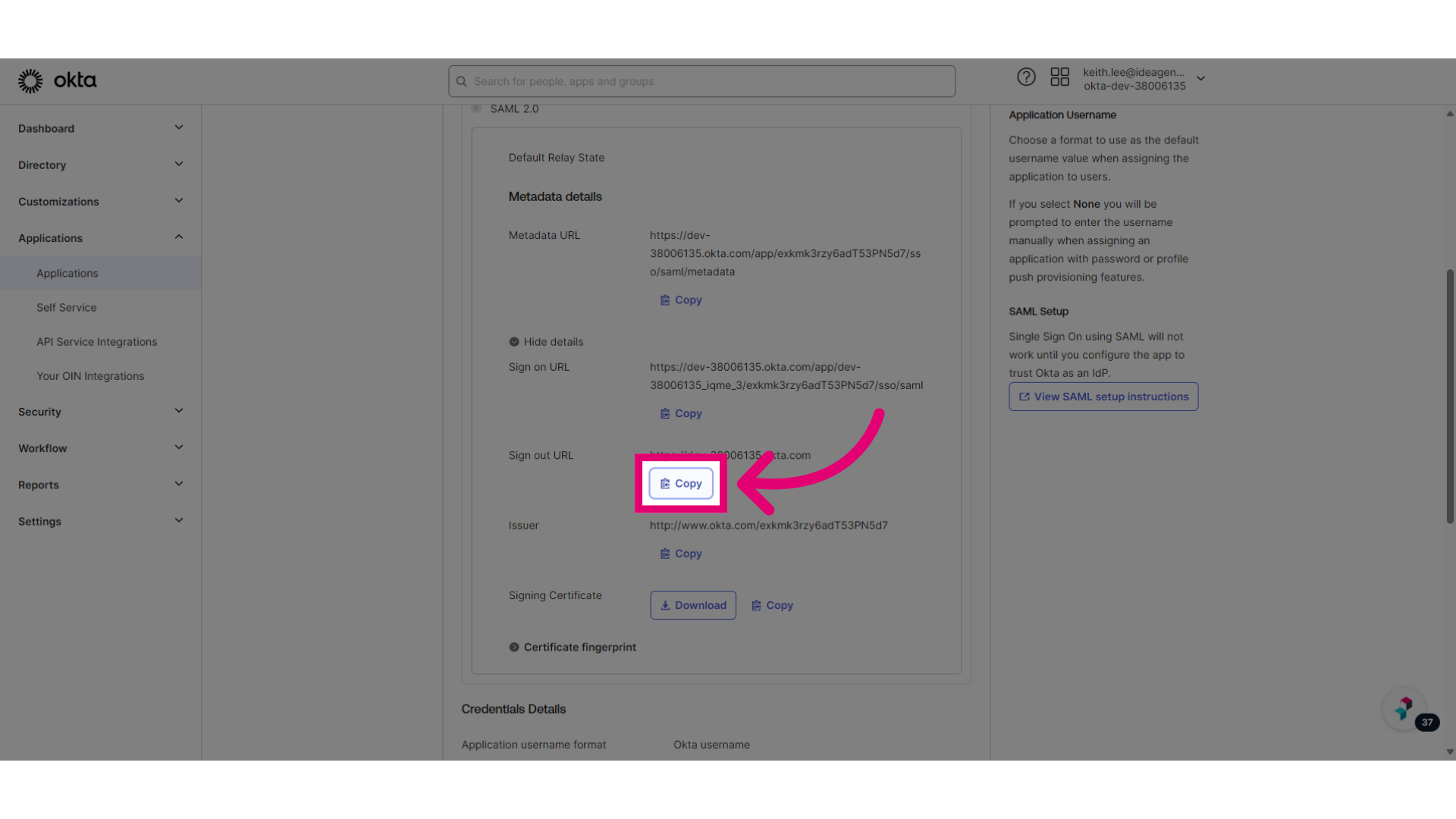The height and width of the screenshot is (819, 1456).
Task: Open the Applications submenu item
Action: tap(100, 273)
